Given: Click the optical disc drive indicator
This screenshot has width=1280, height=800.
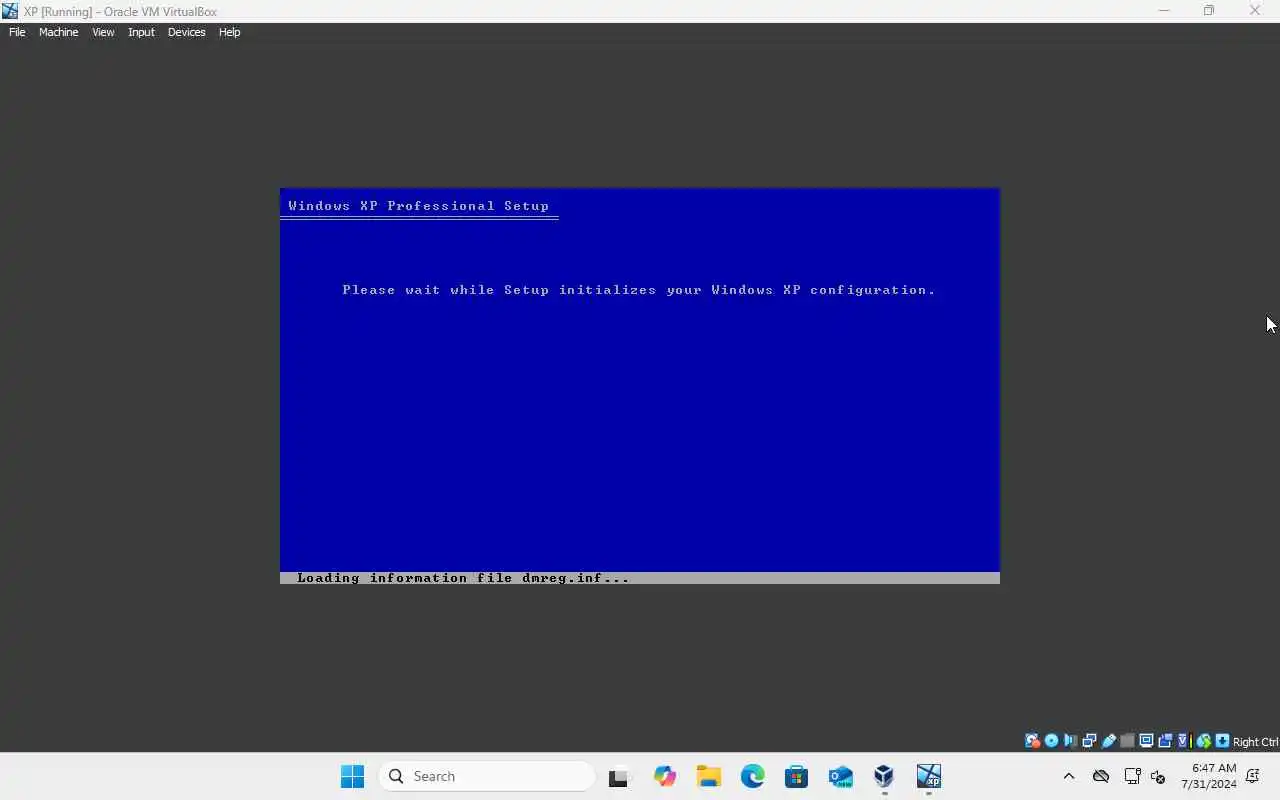Looking at the screenshot, I should point(1051,741).
